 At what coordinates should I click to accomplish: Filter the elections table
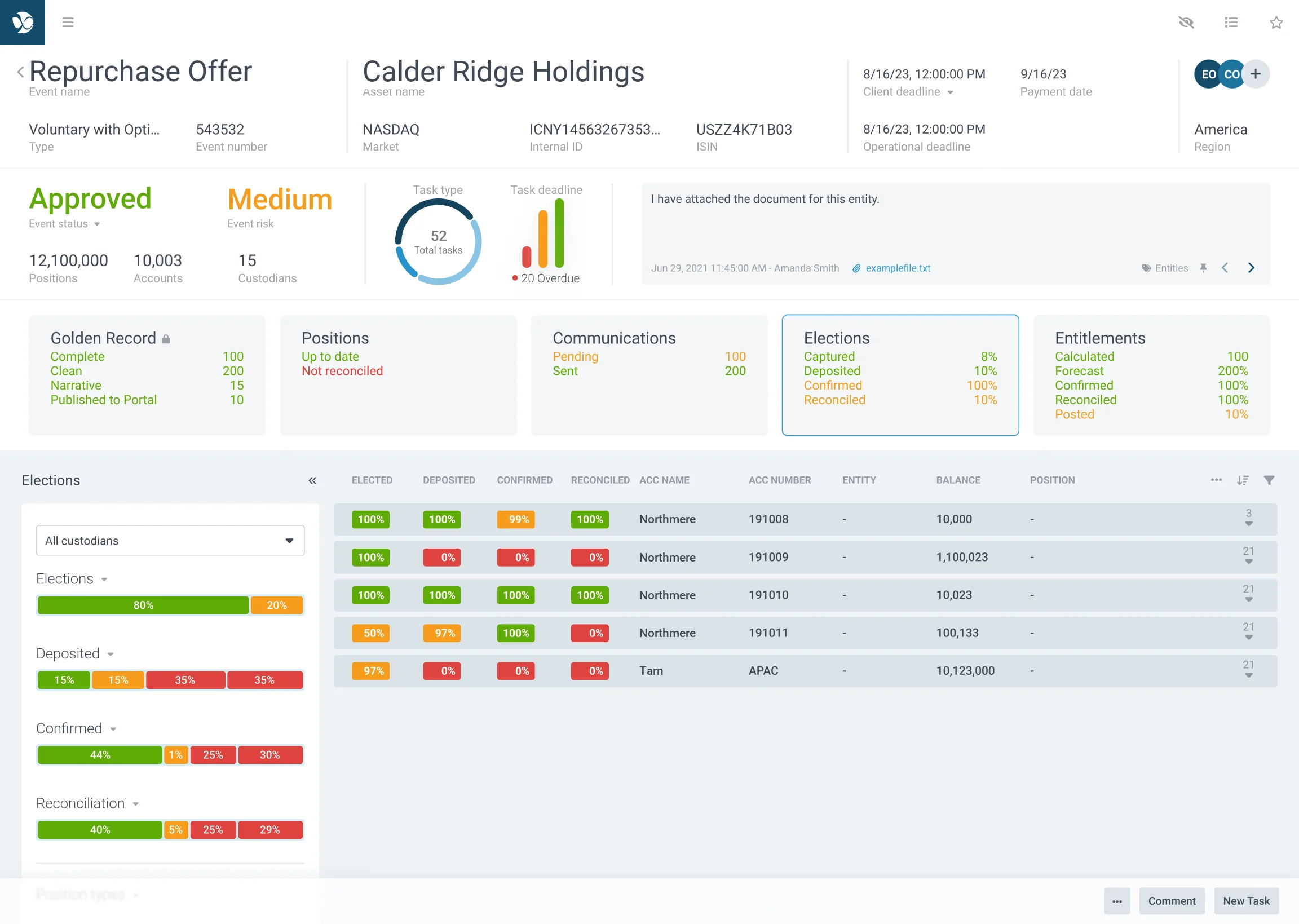coord(1269,480)
